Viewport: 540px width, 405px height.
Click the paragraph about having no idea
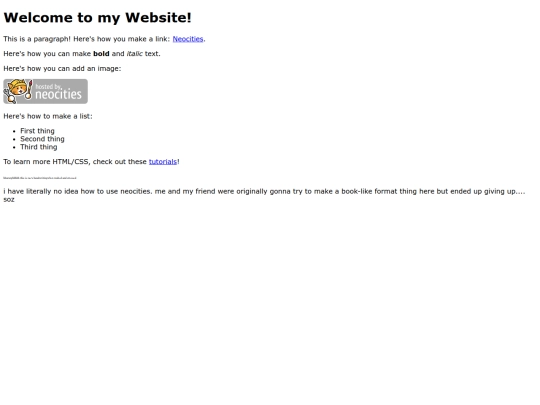click(x=264, y=195)
